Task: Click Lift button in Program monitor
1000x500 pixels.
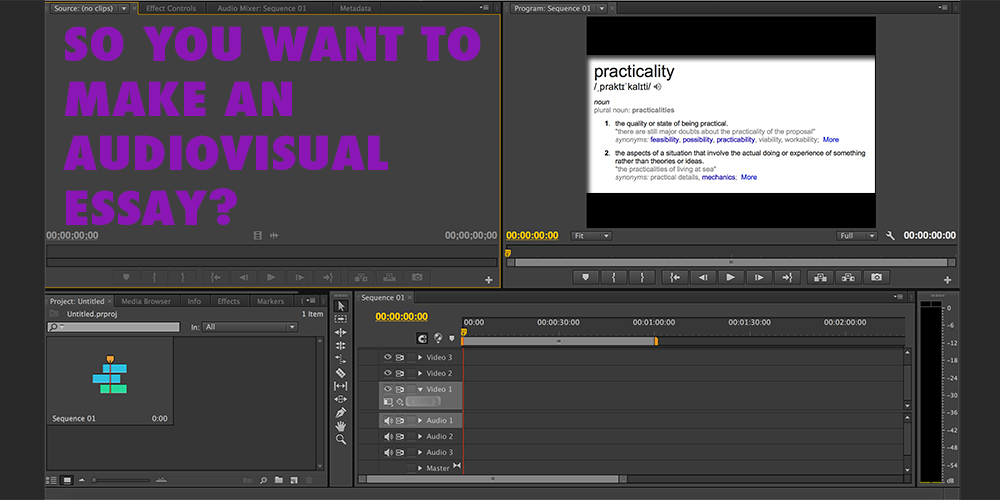Action: coord(820,277)
